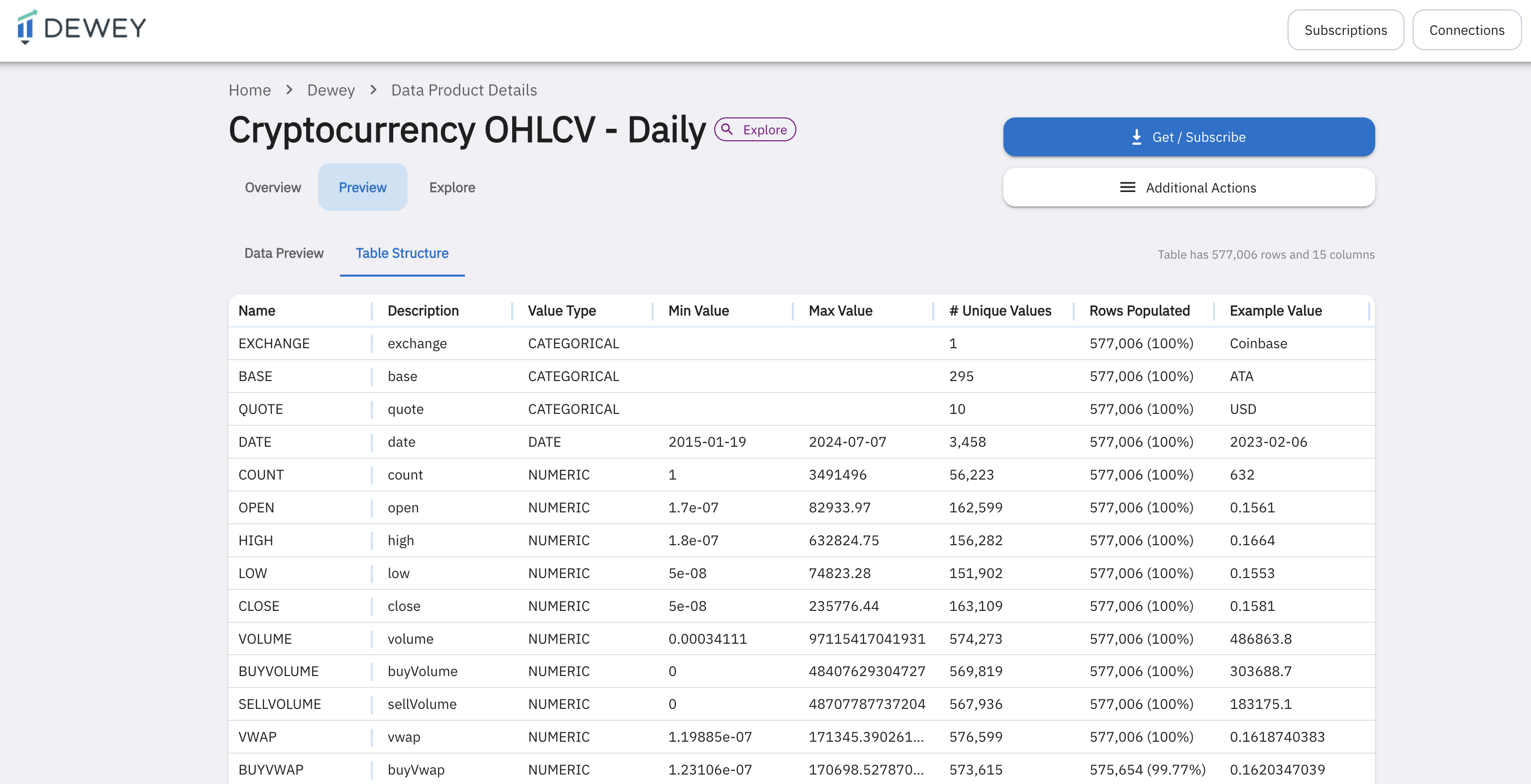Click the download icon on Get / Subscribe

coord(1136,137)
